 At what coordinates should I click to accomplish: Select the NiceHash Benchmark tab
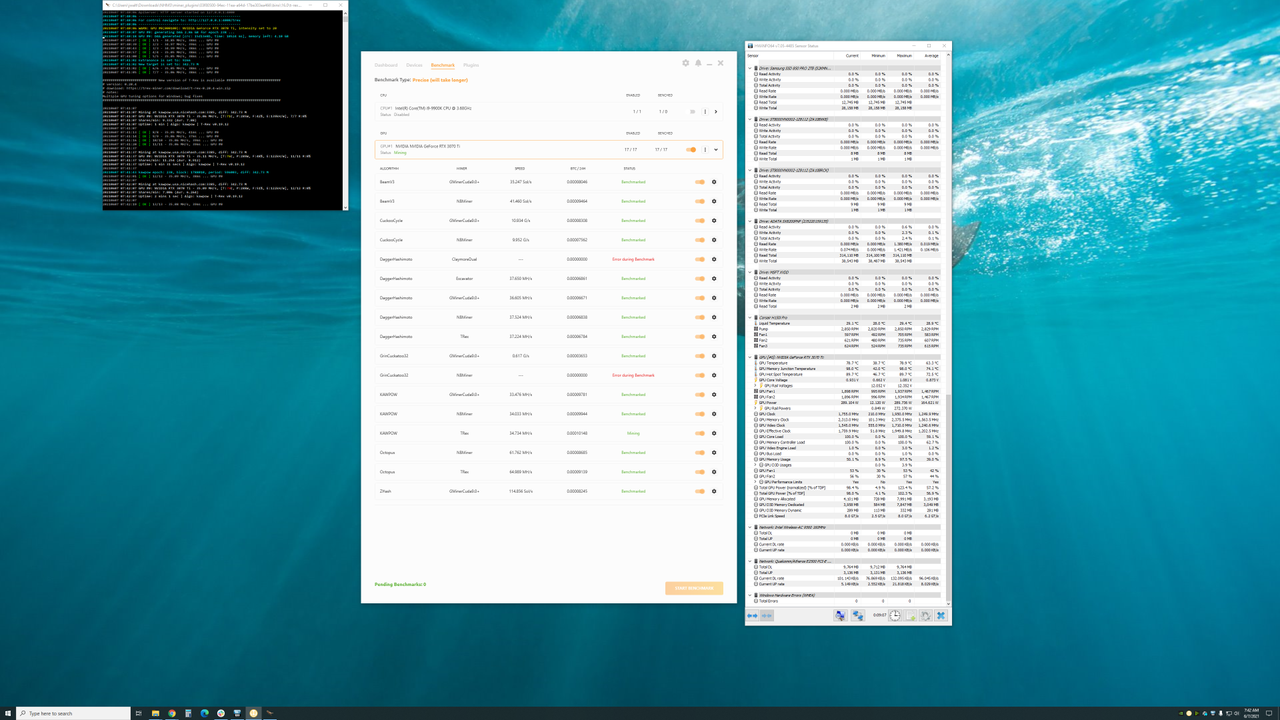point(442,65)
